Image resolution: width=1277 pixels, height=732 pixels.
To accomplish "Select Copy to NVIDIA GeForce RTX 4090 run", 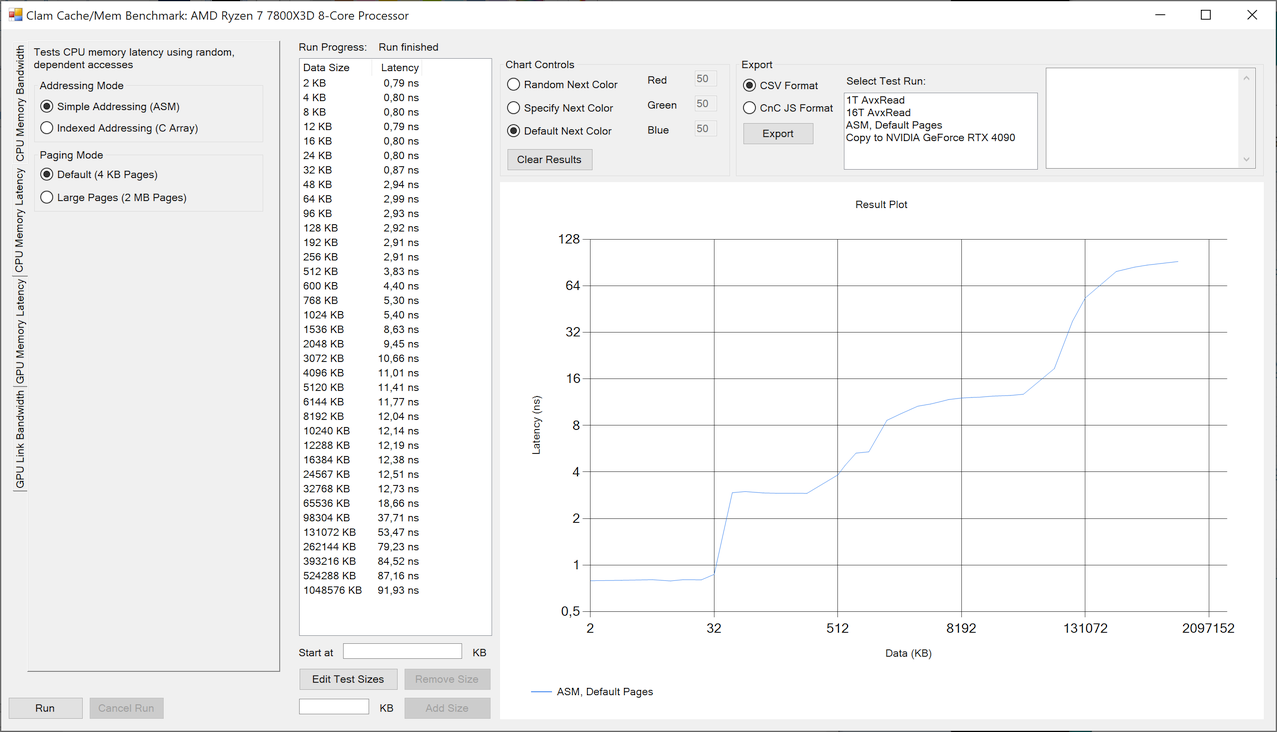I will coord(930,138).
